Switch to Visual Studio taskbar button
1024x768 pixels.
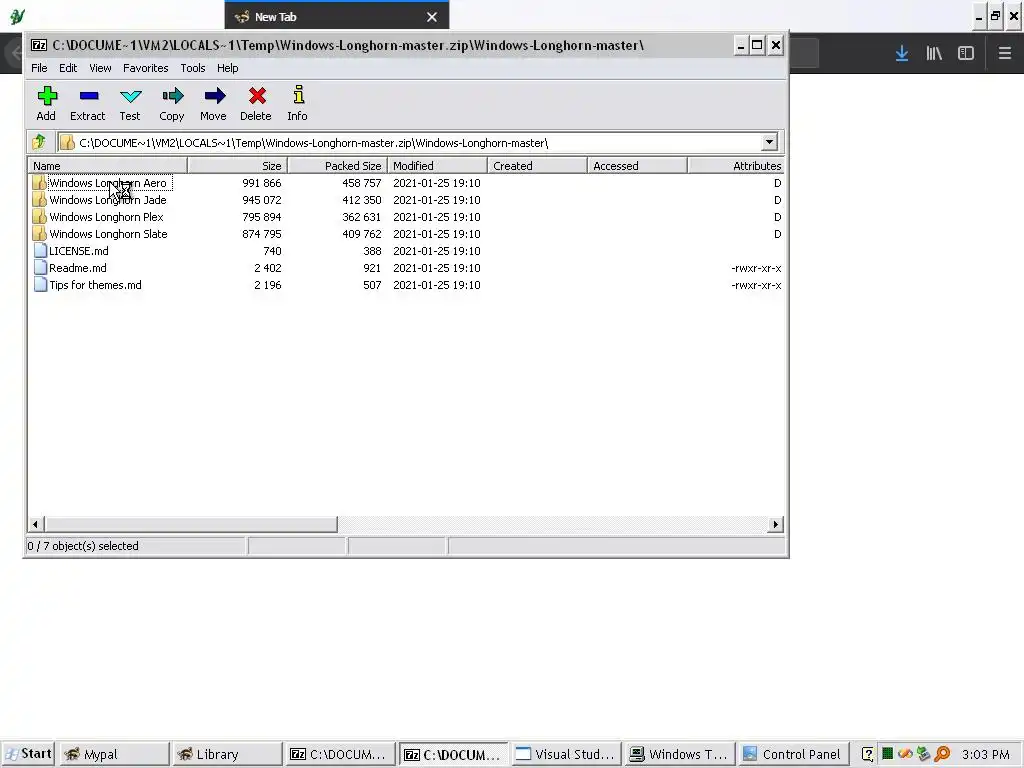coord(566,754)
